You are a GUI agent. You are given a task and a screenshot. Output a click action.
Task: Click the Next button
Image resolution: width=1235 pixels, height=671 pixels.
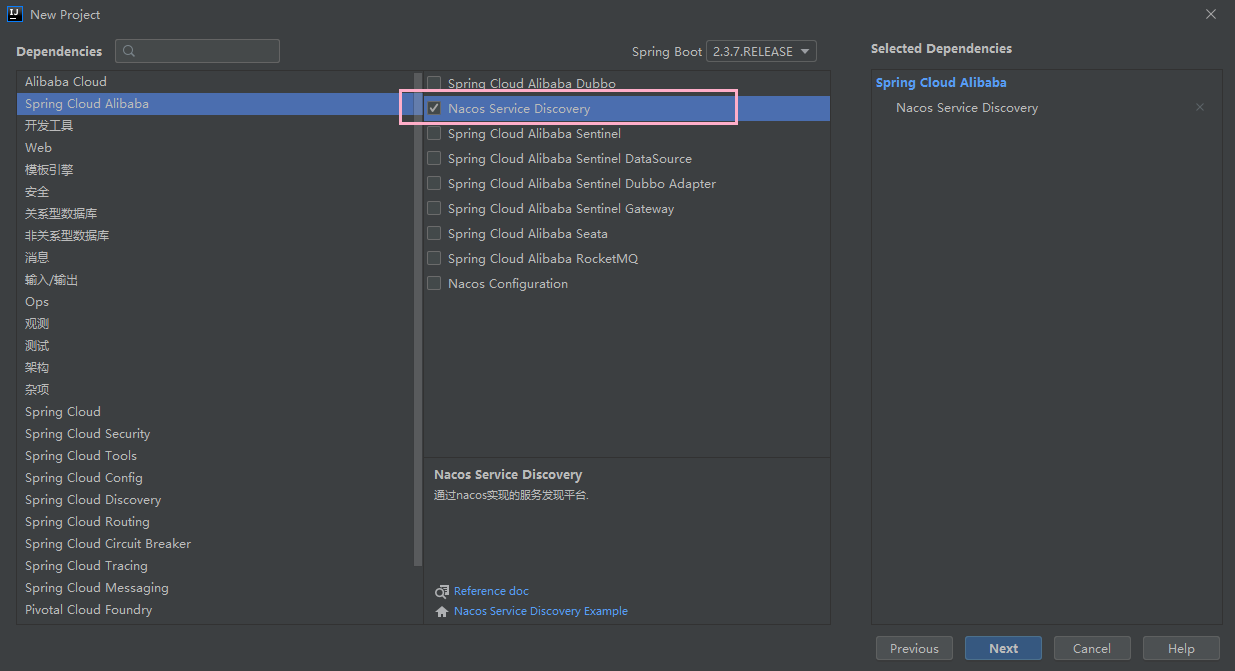(1003, 648)
